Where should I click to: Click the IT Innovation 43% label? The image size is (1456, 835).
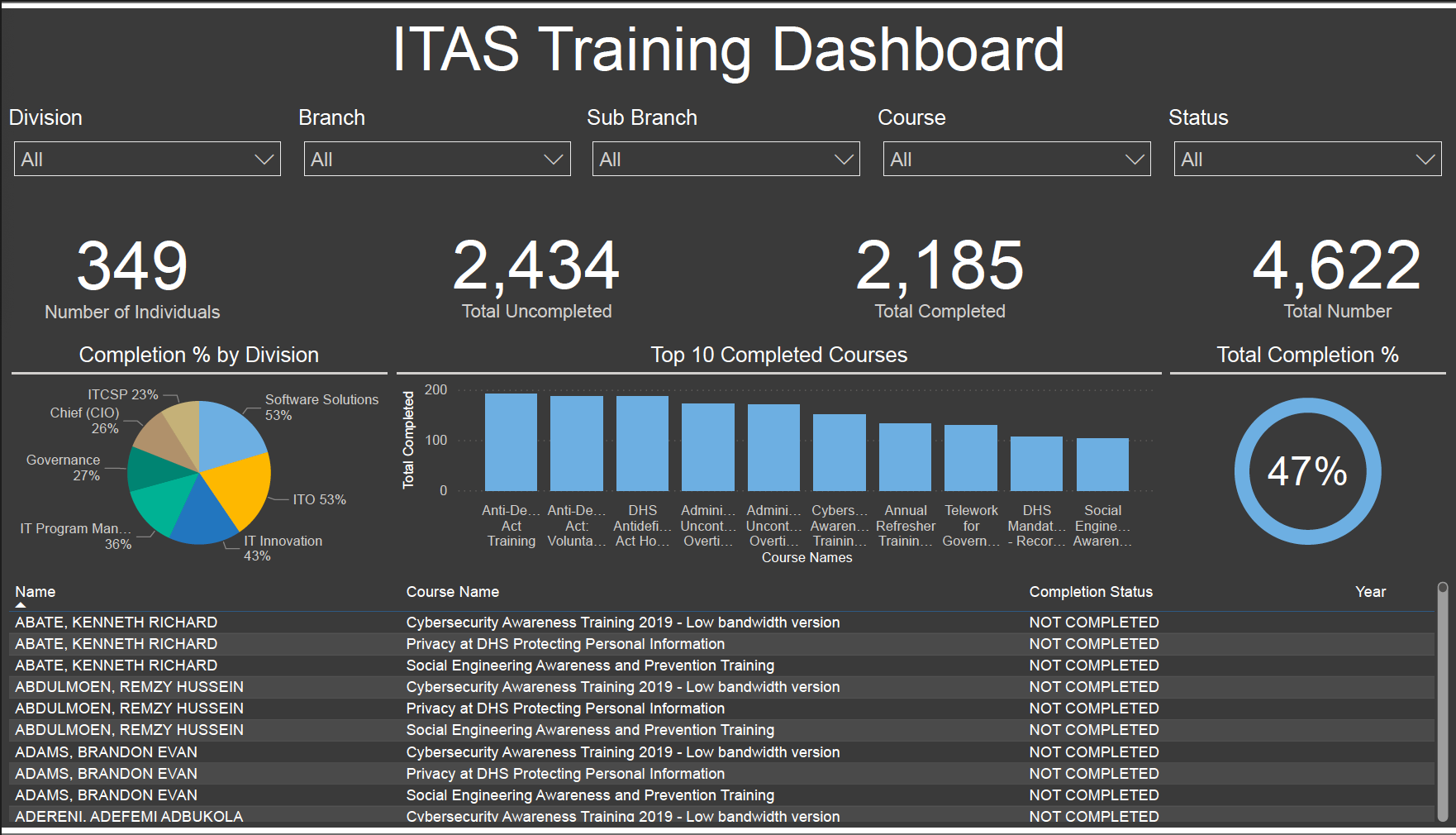coord(283,548)
